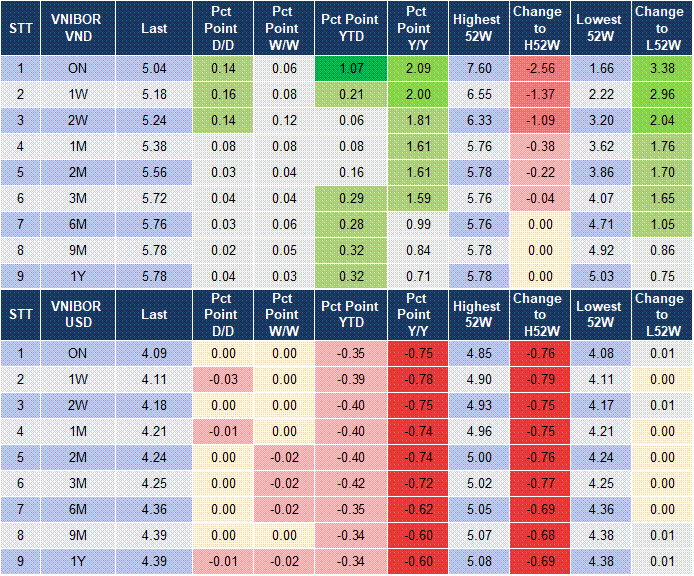Click the USD overnight Last value 4.09
The image size is (694, 576).
(154, 352)
